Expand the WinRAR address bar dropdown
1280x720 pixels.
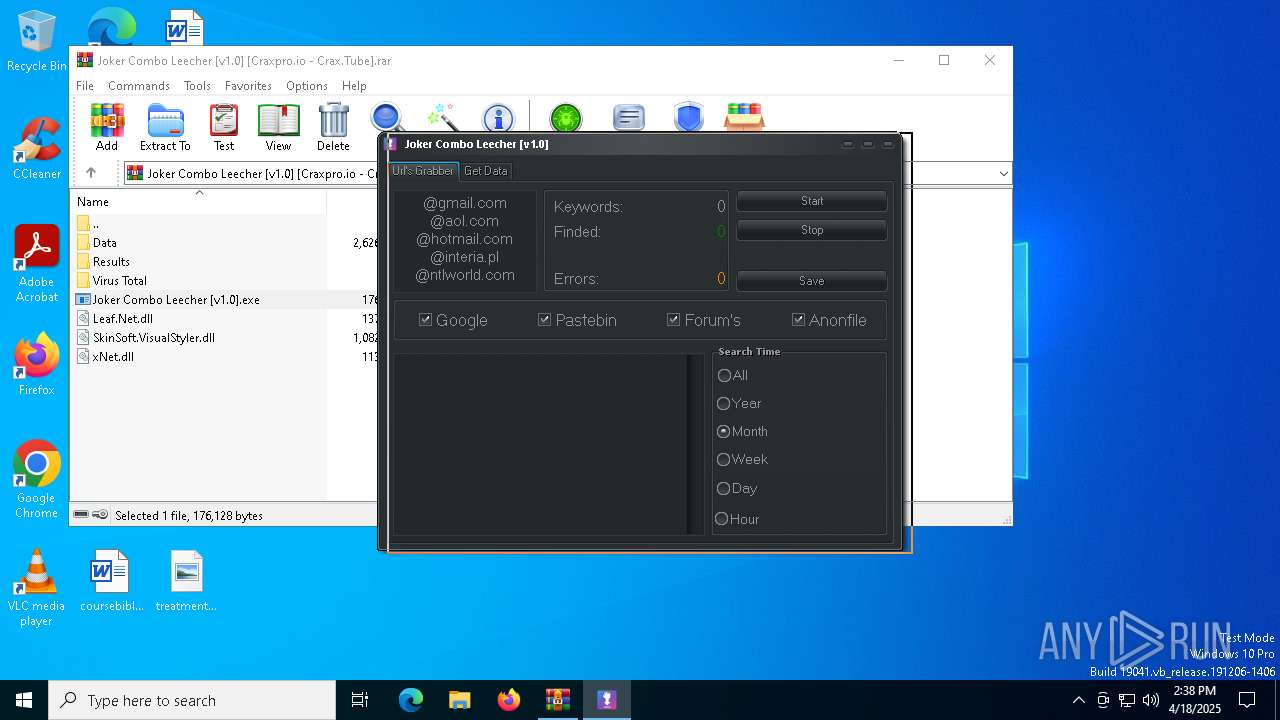(1003, 174)
